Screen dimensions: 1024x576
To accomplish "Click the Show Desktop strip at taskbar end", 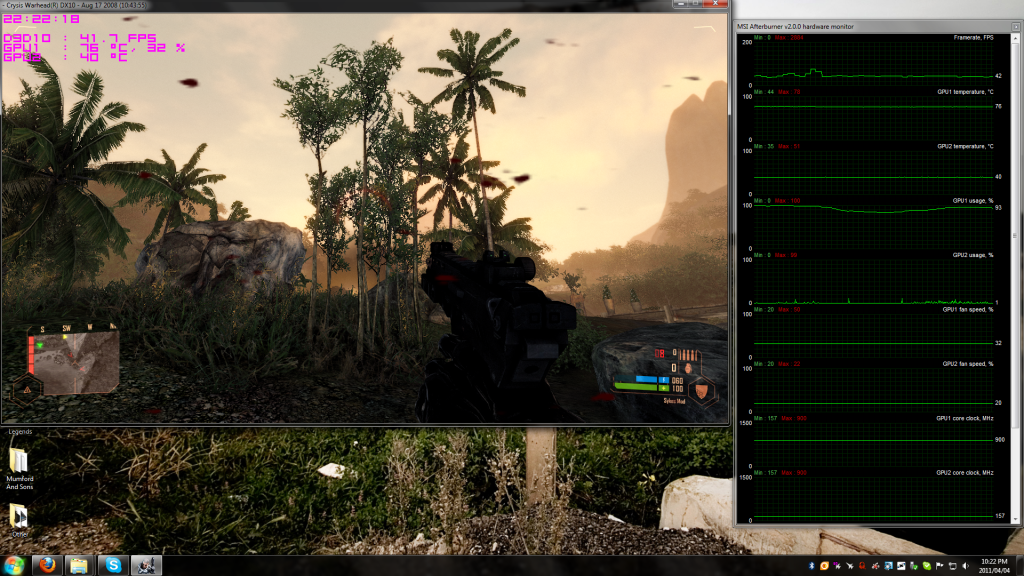I will (1019, 566).
